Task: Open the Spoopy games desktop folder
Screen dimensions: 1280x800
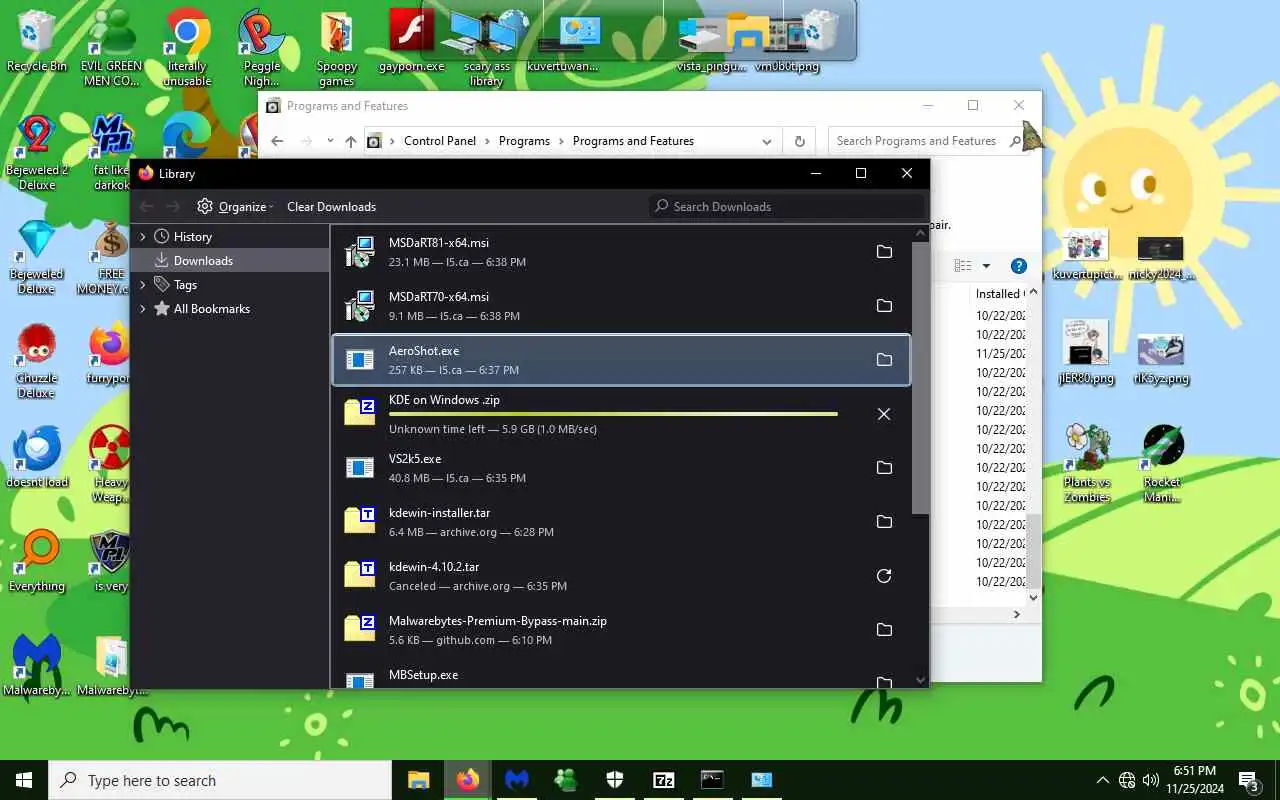Action: [x=337, y=48]
